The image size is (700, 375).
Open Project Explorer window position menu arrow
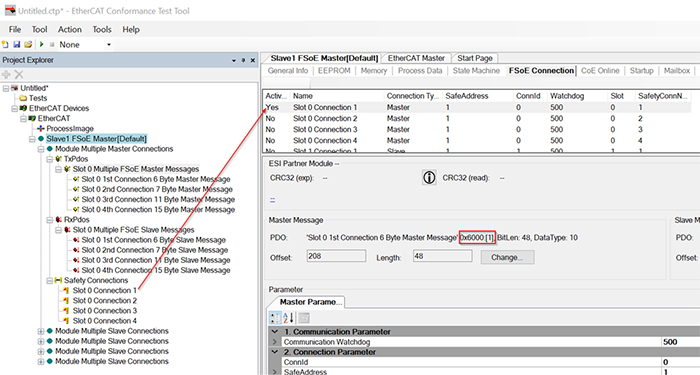(234, 60)
